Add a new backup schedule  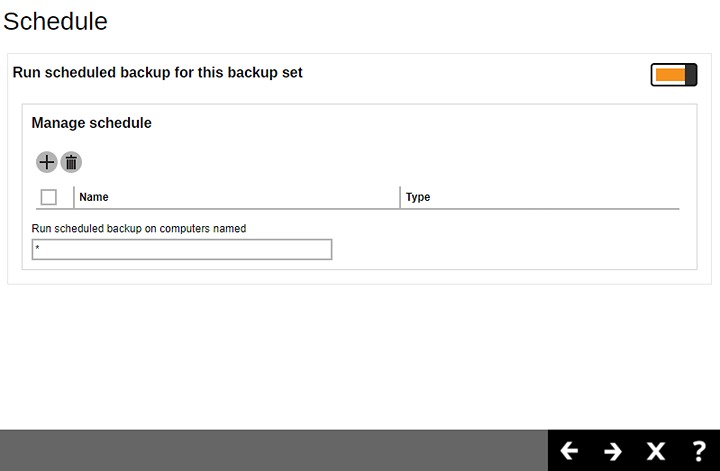point(46,162)
